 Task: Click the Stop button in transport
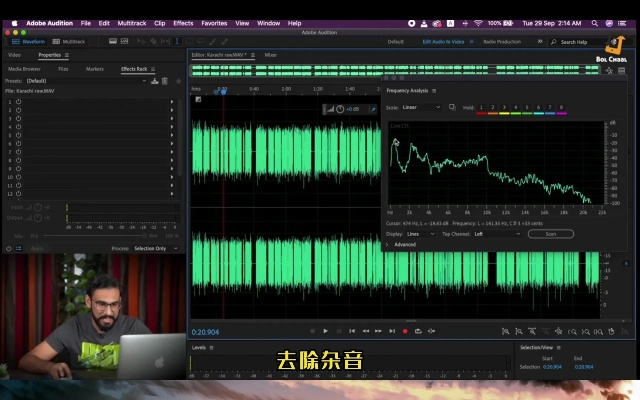(x=312, y=331)
